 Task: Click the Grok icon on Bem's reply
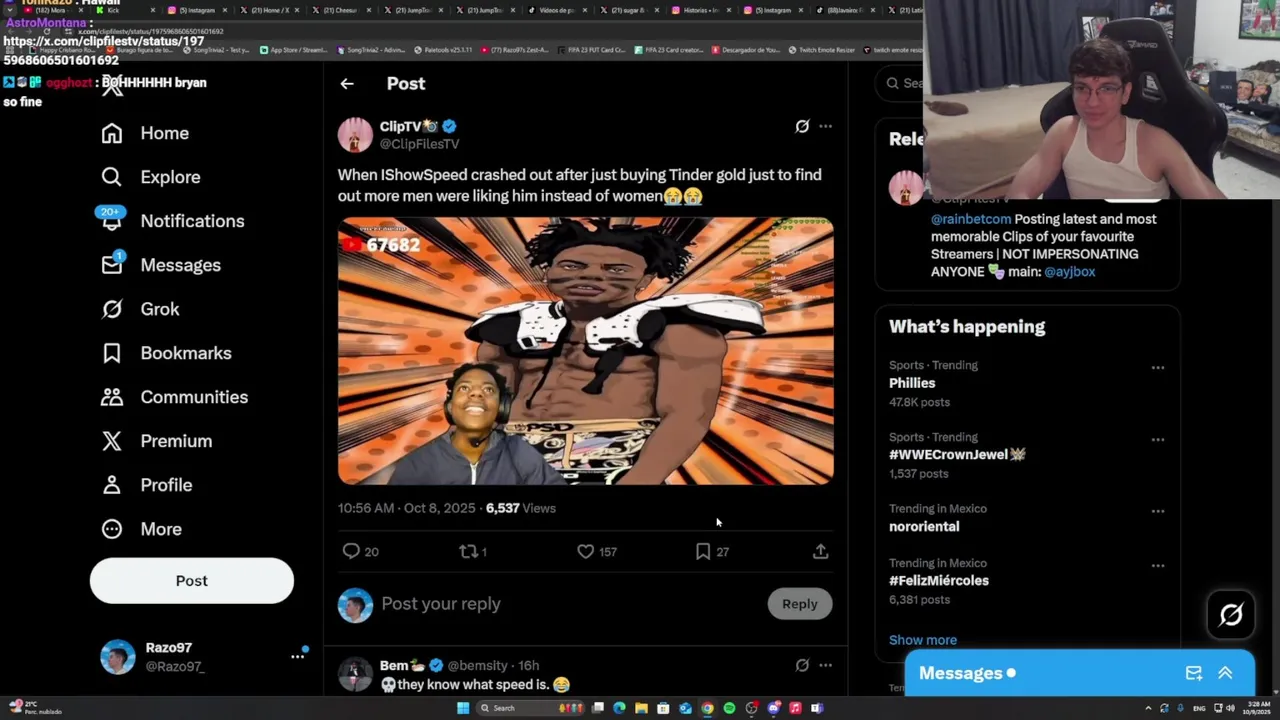(802, 665)
